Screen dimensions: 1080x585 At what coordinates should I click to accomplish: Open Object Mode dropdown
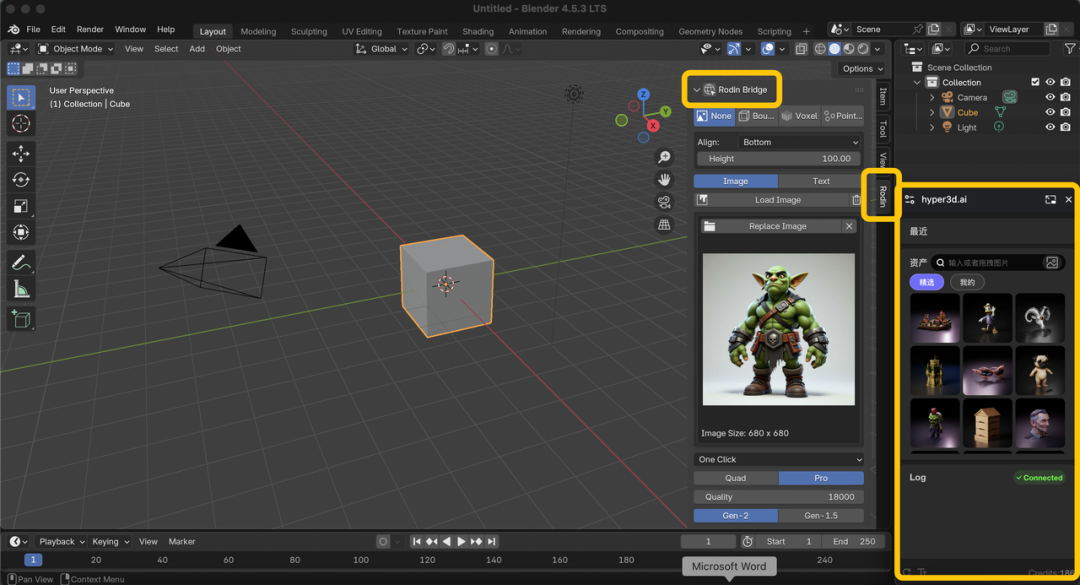click(76, 49)
